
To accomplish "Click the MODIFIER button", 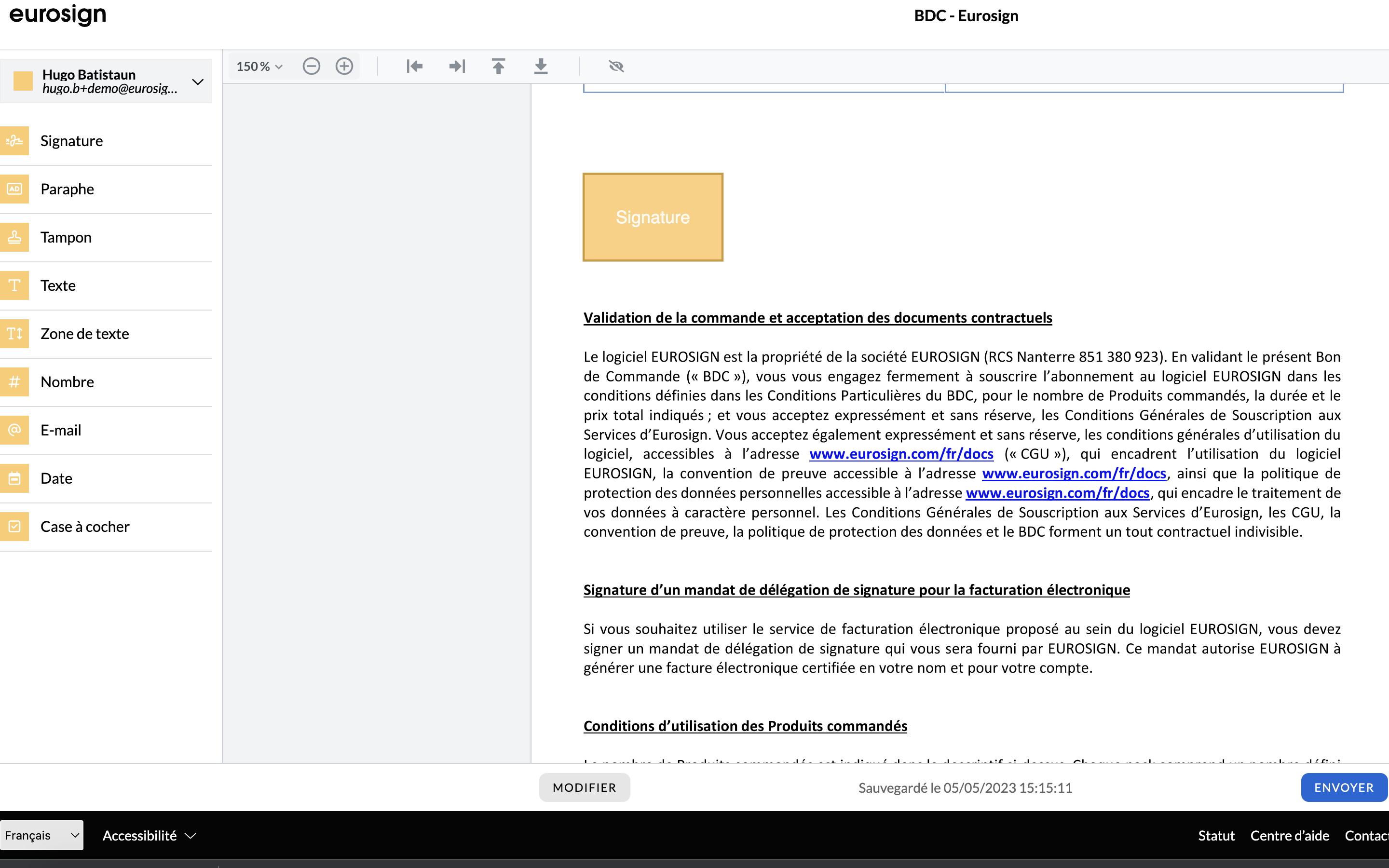I will tap(585, 787).
